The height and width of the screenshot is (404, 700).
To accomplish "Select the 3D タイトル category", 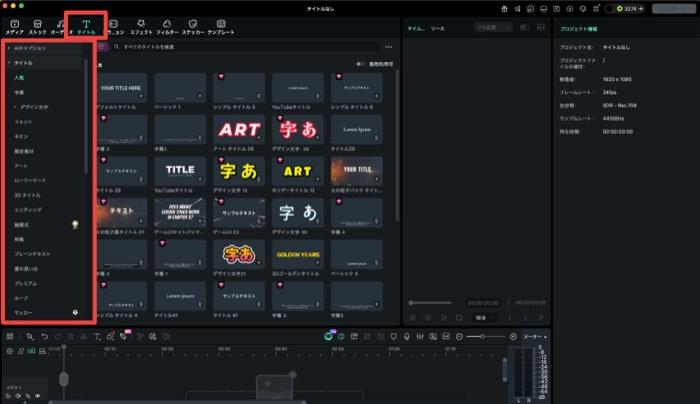I will pos(27,195).
